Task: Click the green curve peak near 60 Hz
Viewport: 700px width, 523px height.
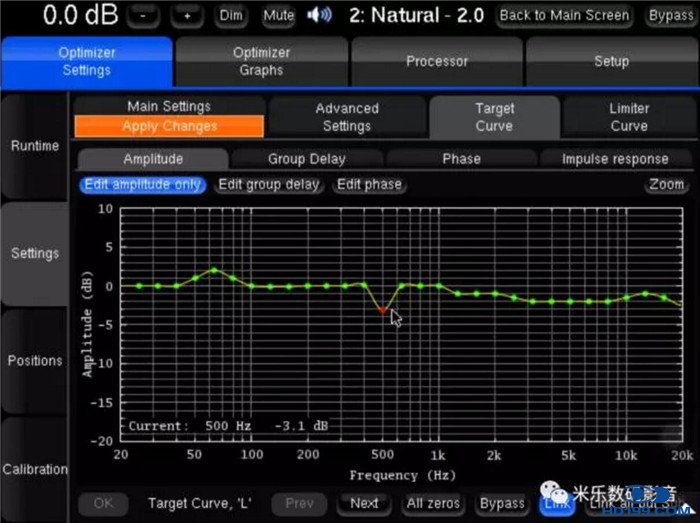Action: point(213,270)
